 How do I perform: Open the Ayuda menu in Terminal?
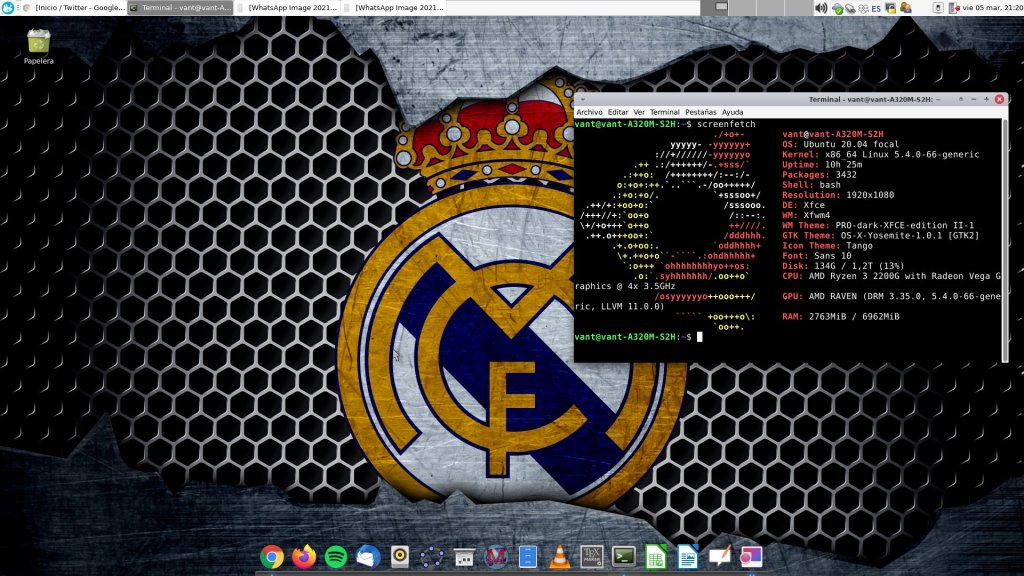732,112
